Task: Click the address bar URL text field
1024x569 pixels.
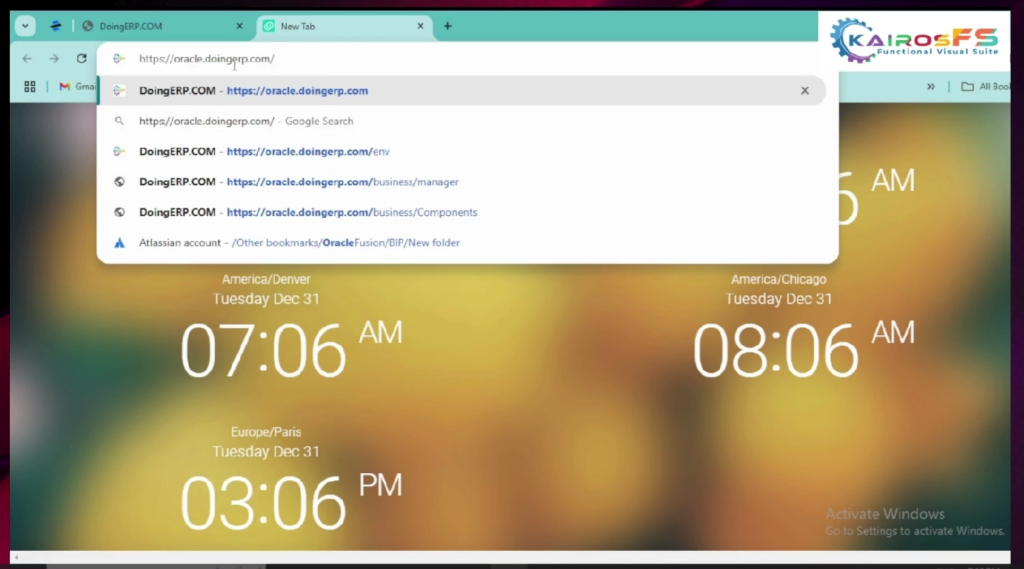Action: click(x=450, y=59)
